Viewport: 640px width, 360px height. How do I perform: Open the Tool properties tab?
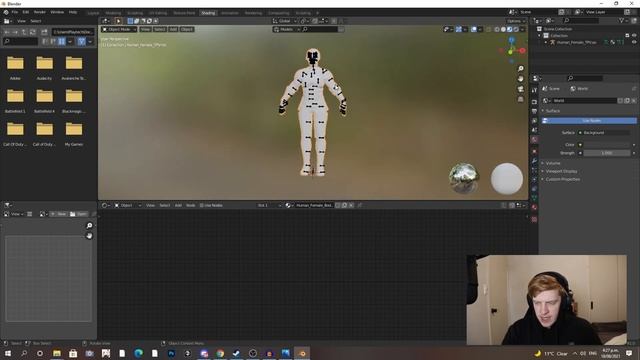534,91
